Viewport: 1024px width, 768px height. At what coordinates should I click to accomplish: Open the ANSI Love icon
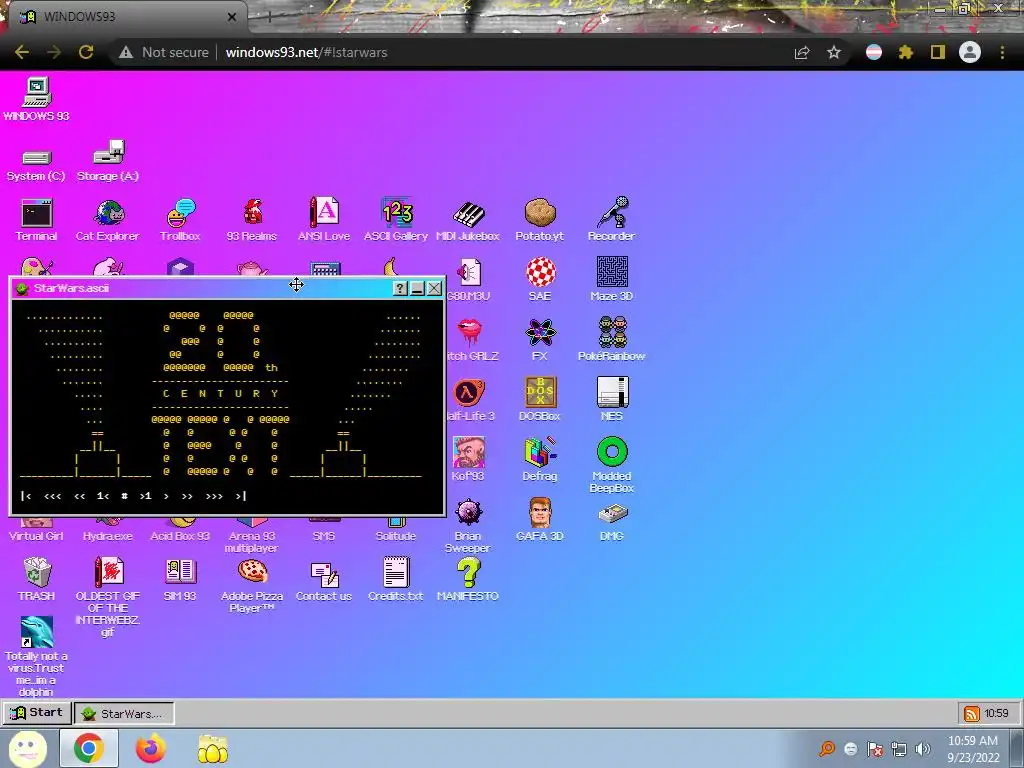point(324,212)
